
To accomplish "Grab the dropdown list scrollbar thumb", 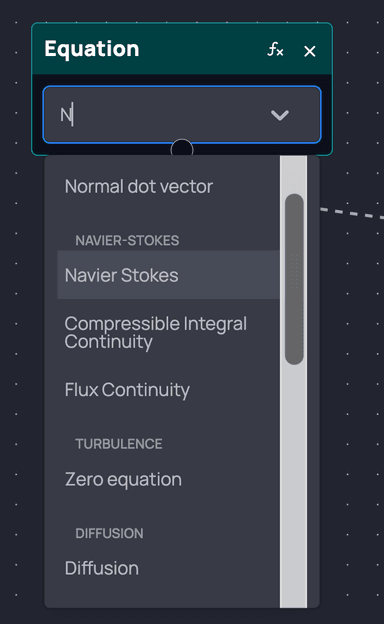I will pyautogui.click(x=294, y=279).
